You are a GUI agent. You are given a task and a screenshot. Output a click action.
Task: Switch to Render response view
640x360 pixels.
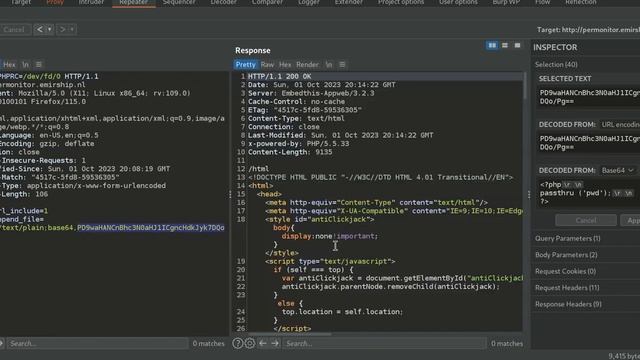click(x=307, y=64)
